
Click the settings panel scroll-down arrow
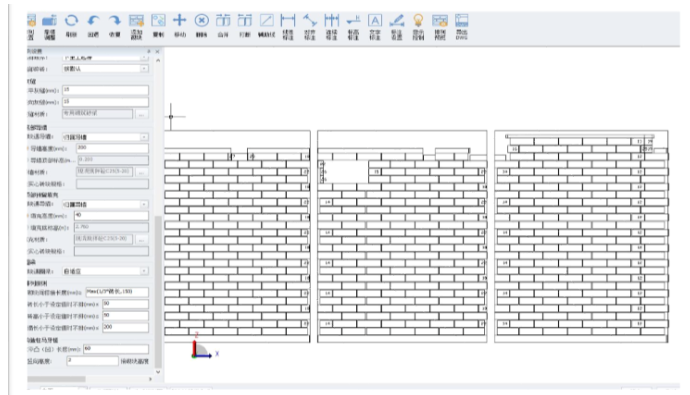click(158, 372)
